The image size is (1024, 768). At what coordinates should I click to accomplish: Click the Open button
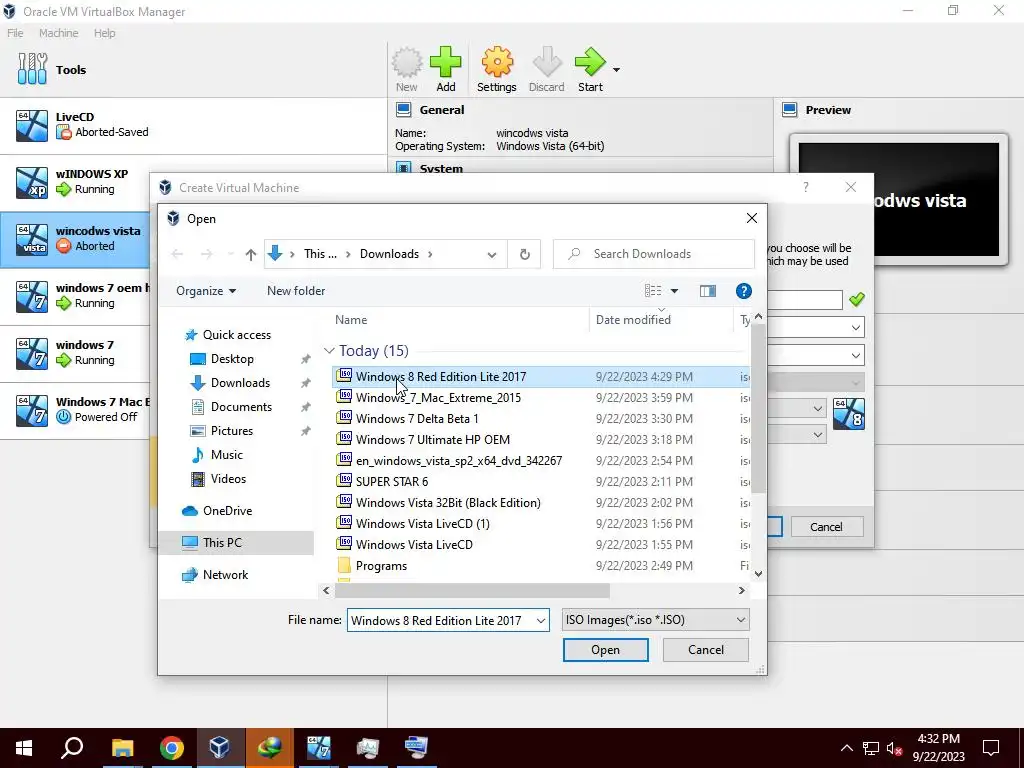pyautogui.click(x=605, y=650)
